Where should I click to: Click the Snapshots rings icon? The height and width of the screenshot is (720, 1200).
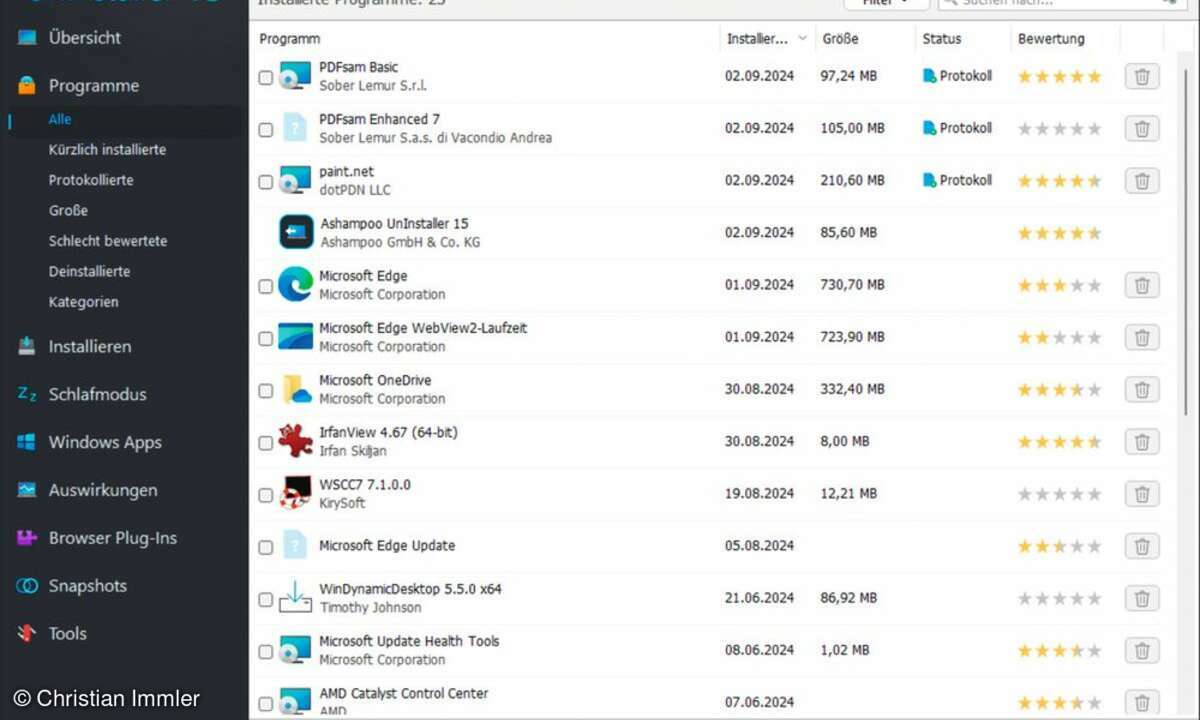[27, 586]
